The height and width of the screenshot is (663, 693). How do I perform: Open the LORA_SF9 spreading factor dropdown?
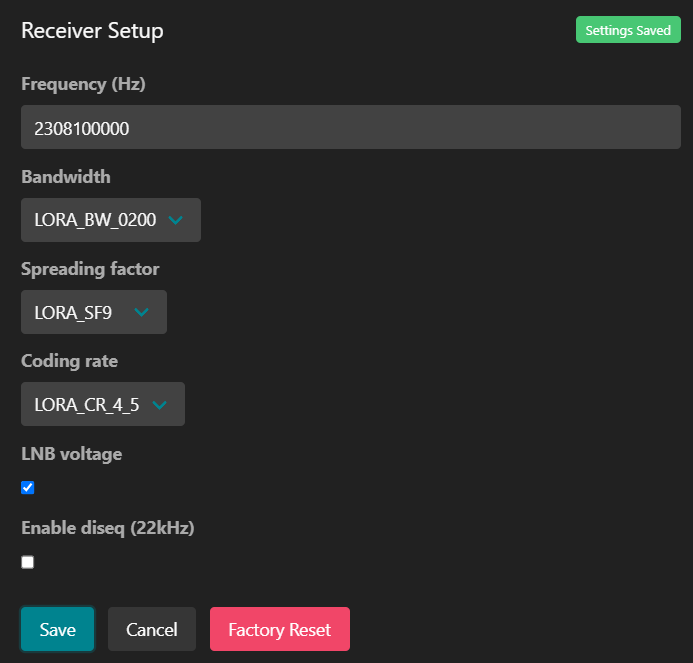[94, 312]
